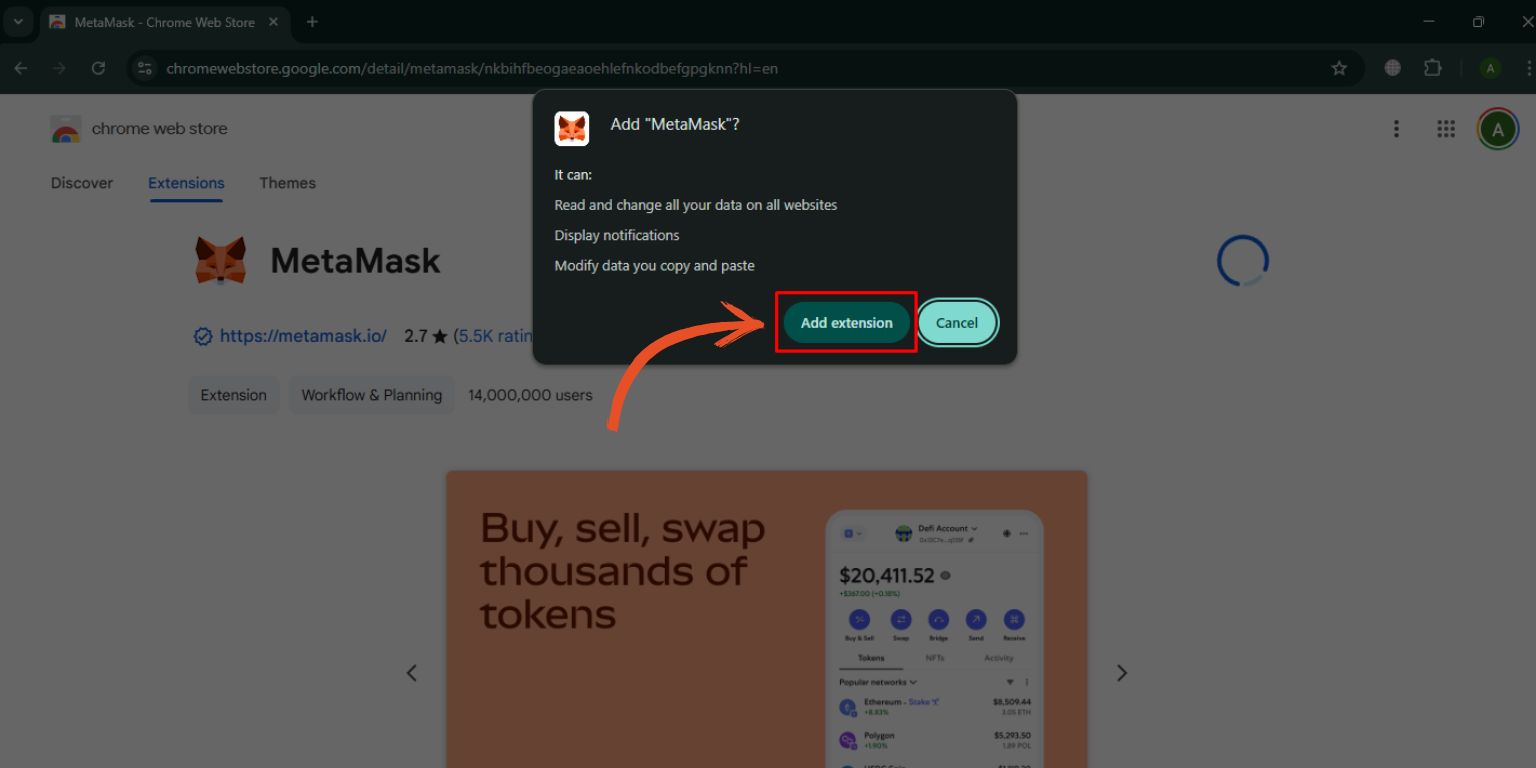Click the Add extension button

click(x=846, y=323)
